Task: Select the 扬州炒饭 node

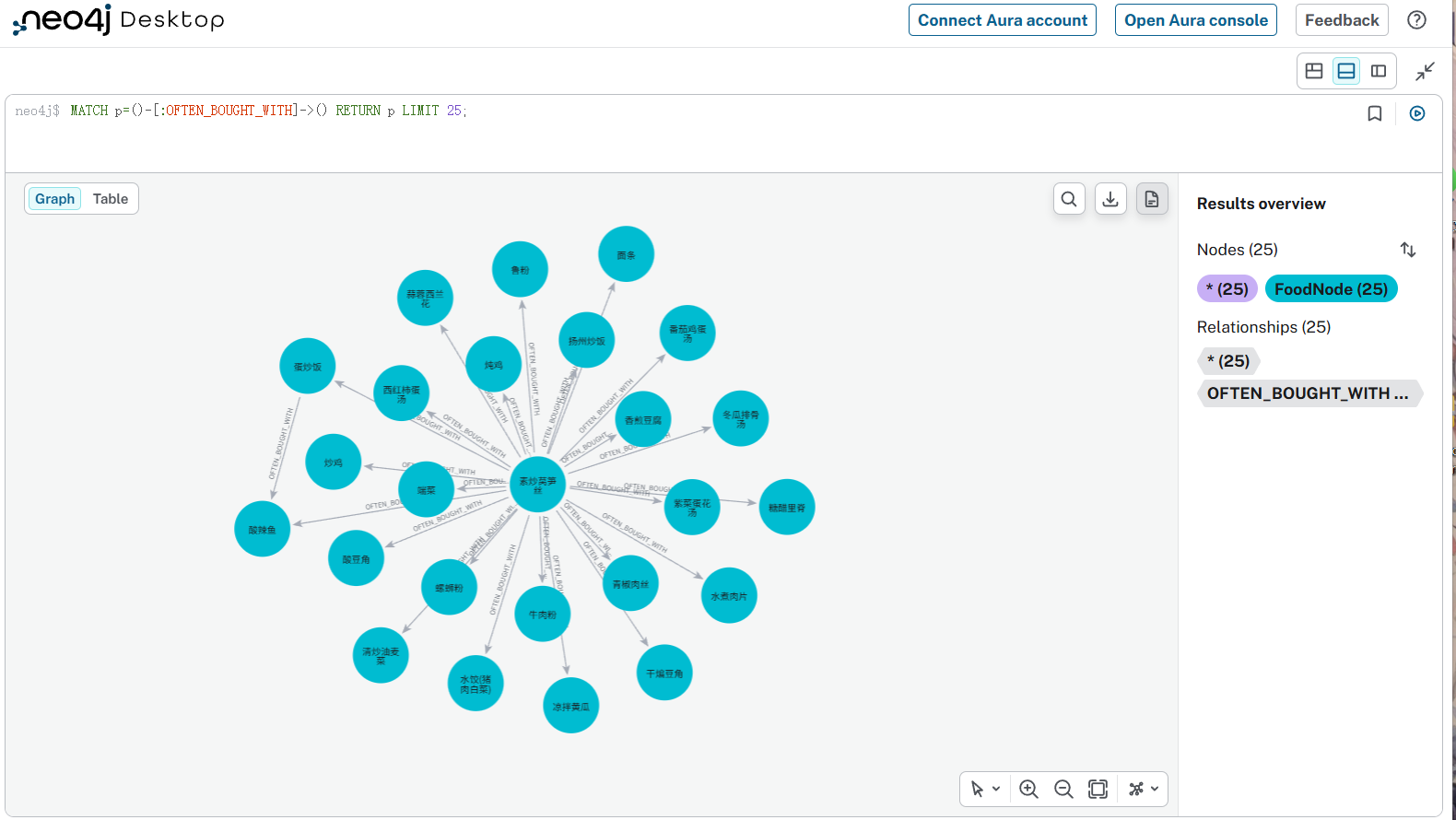Action: (586, 340)
